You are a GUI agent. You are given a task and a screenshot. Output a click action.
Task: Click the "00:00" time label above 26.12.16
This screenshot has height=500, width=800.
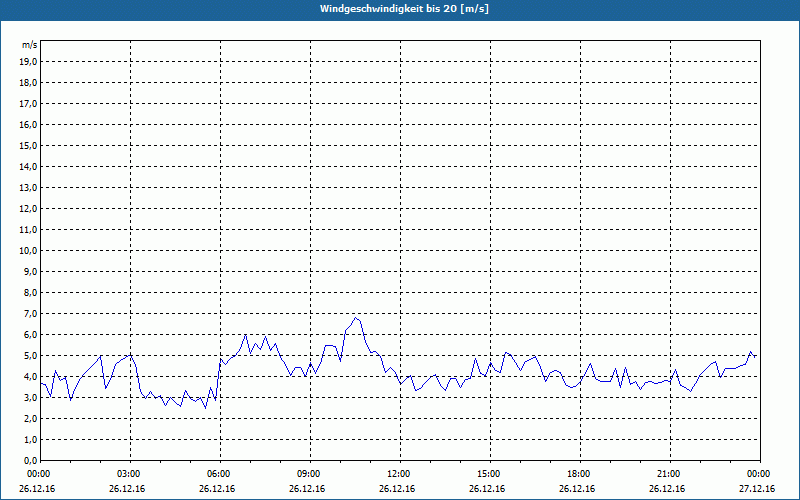(x=39, y=474)
